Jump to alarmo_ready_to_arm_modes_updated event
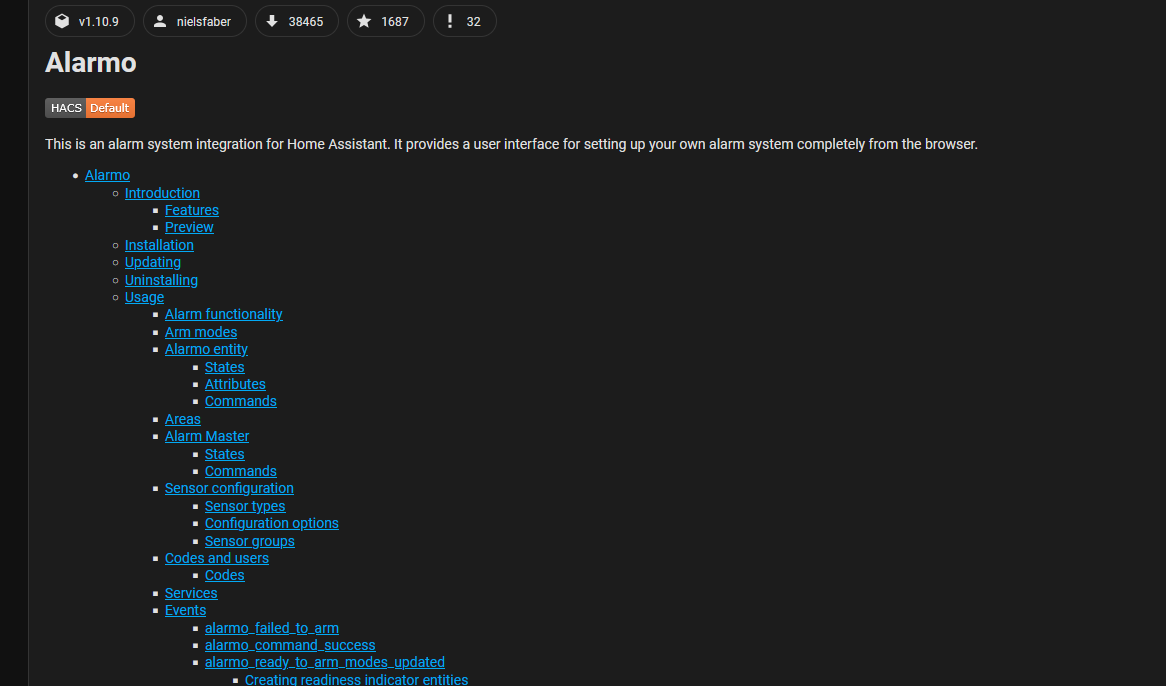 (325, 662)
